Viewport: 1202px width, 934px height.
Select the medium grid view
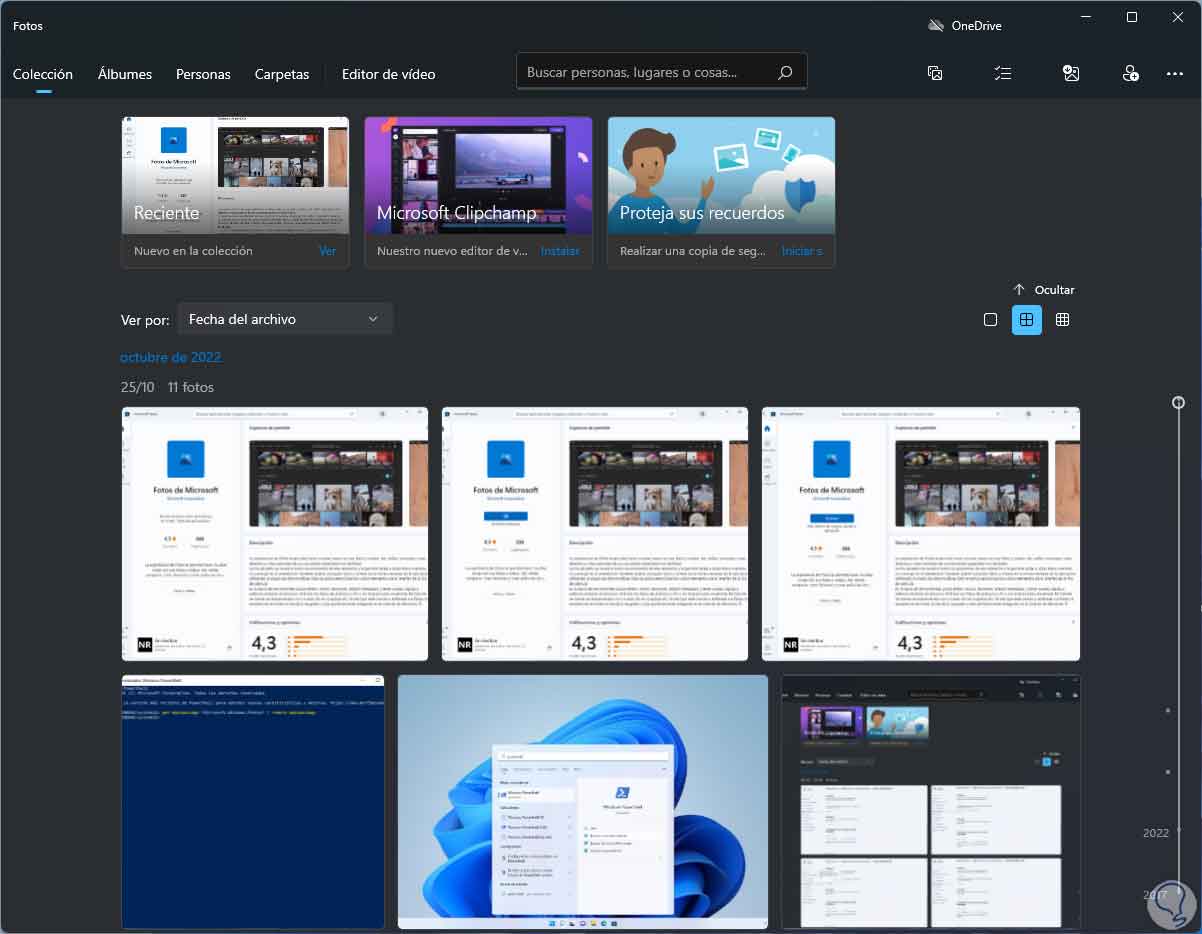(1026, 320)
